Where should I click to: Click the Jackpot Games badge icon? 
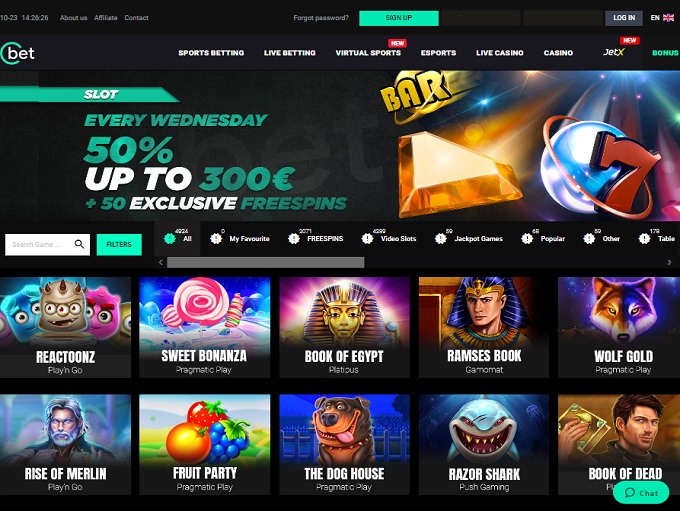coord(441,238)
